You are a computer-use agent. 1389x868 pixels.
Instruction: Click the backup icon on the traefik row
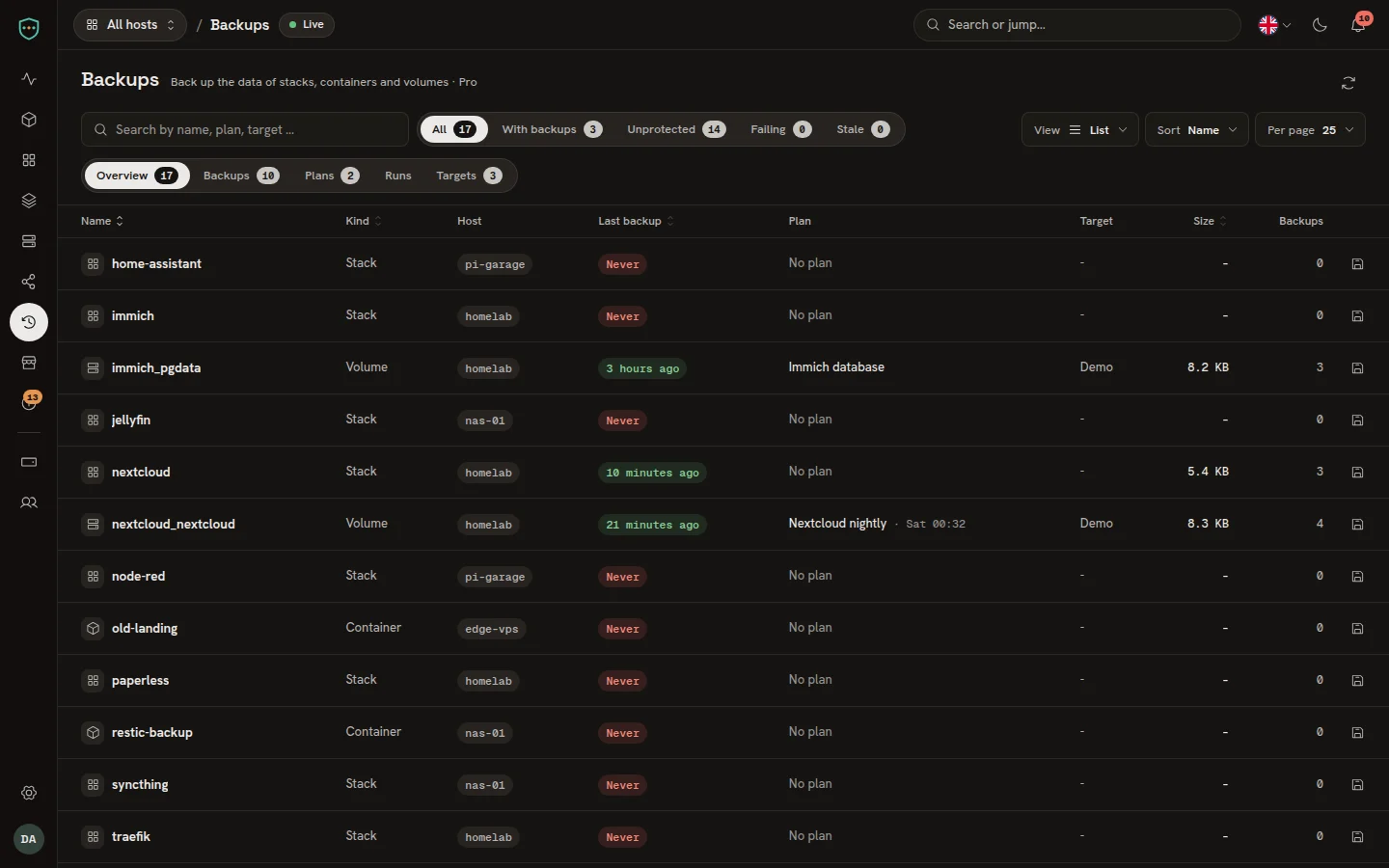[x=1357, y=837]
